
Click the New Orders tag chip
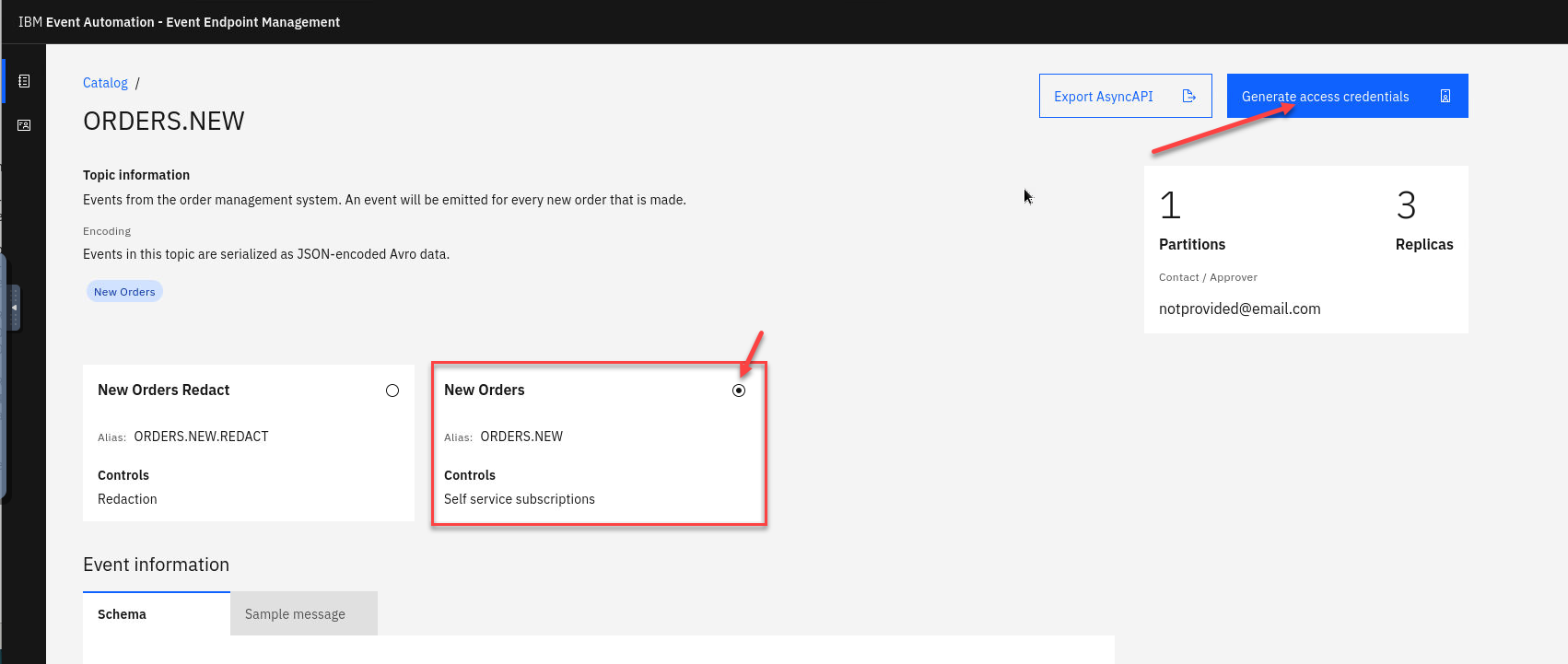124,292
